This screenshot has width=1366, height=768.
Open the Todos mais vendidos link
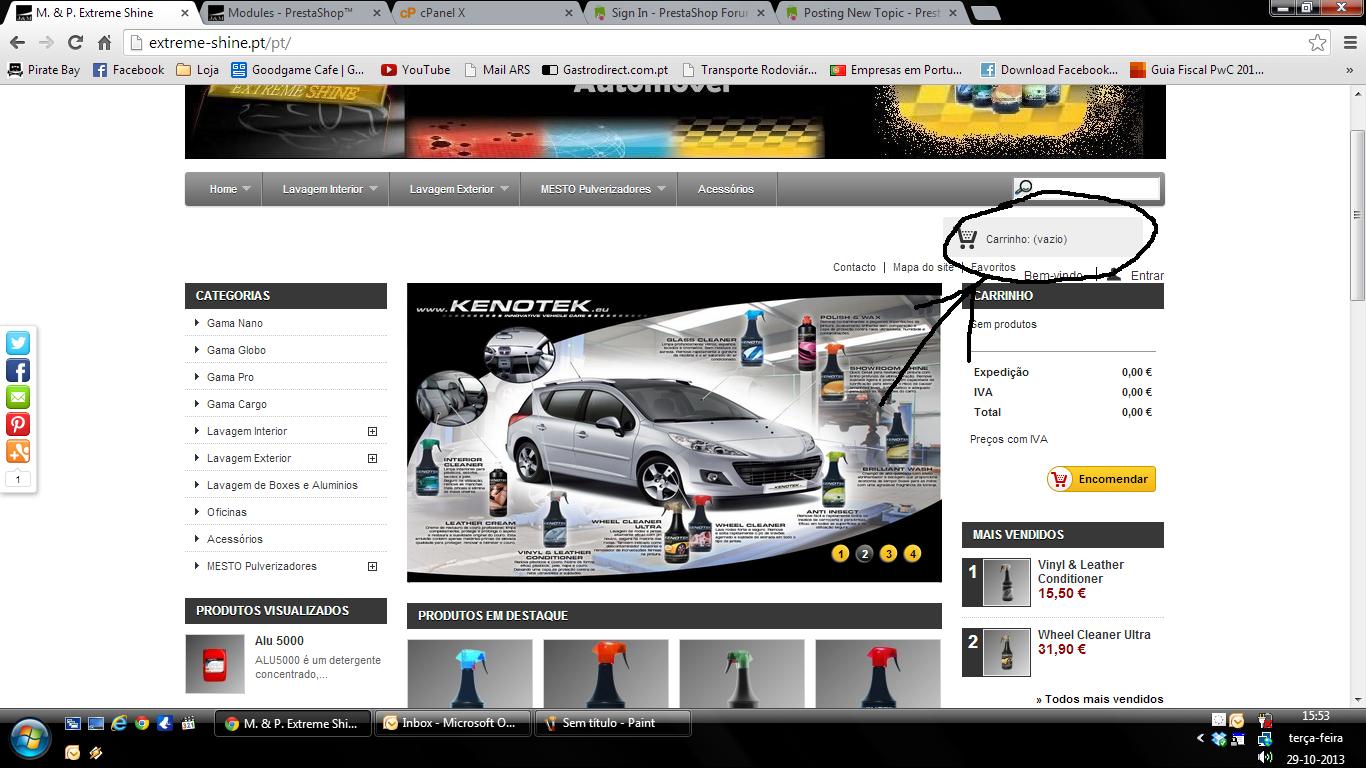pyautogui.click(x=1100, y=699)
